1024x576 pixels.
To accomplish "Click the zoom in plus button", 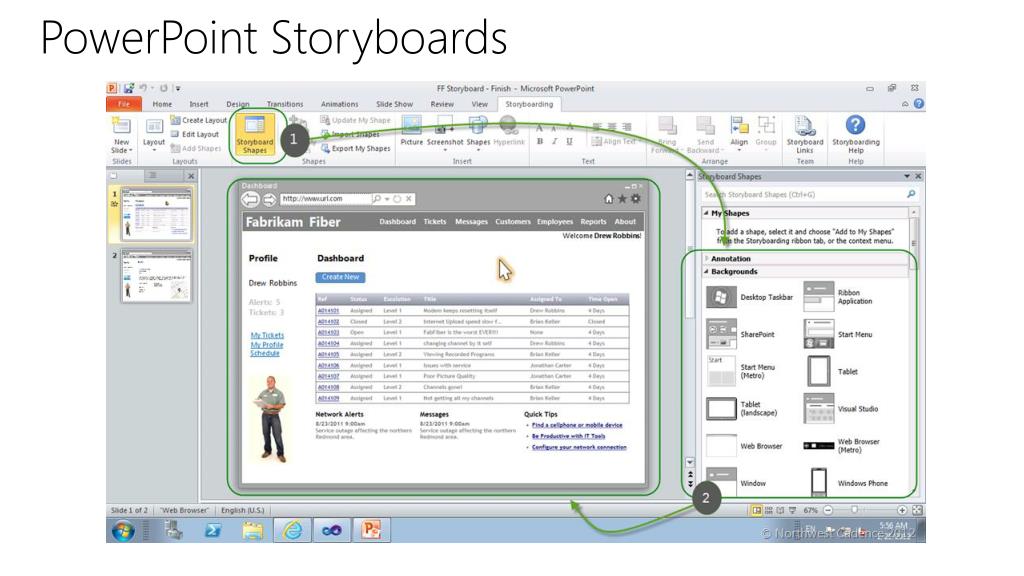I will tap(902, 510).
